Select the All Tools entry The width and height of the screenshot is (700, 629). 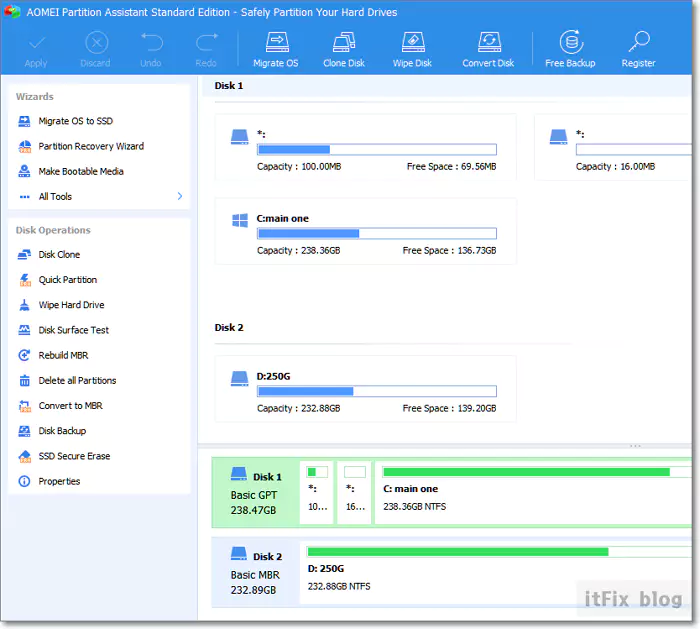pos(55,196)
